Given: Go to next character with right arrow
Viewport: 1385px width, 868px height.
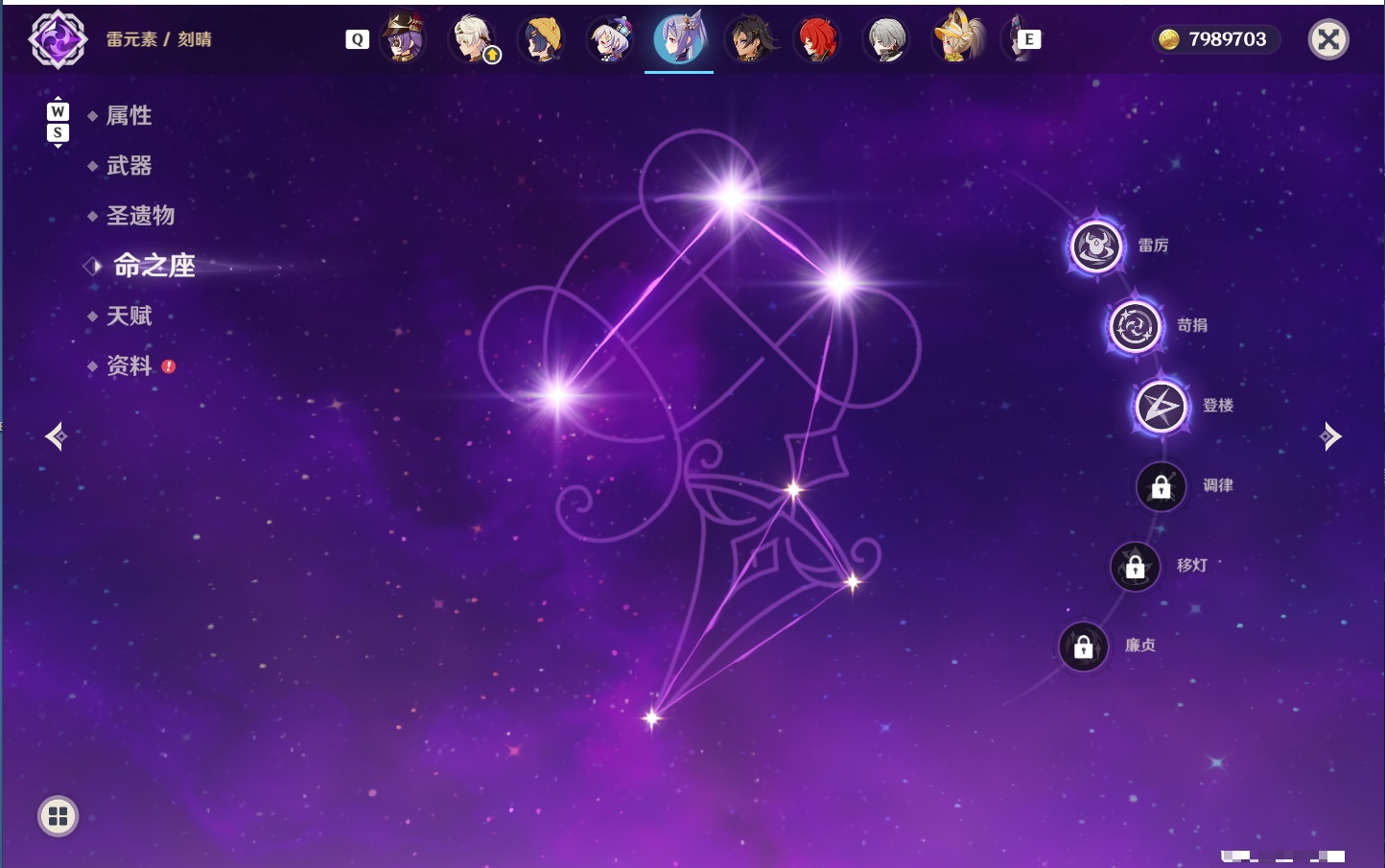Looking at the screenshot, I should (1330, 436).
